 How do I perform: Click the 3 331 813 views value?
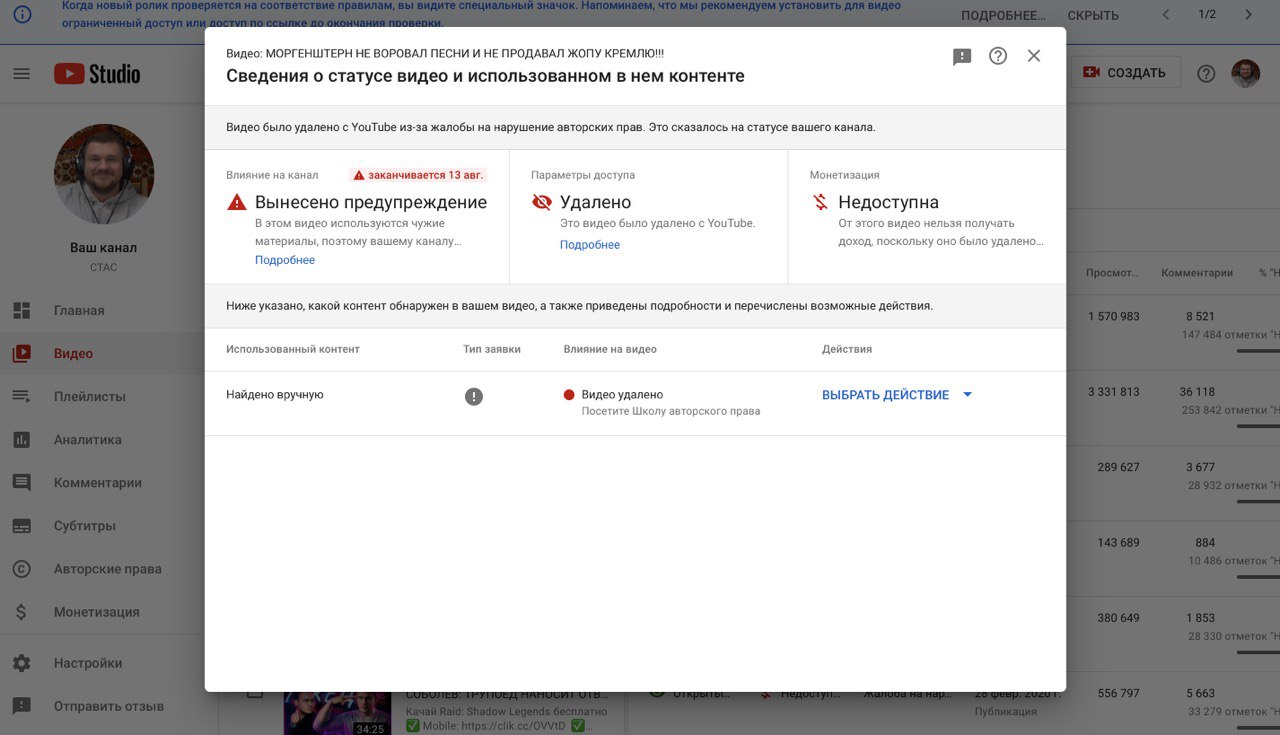point(1114,392)
